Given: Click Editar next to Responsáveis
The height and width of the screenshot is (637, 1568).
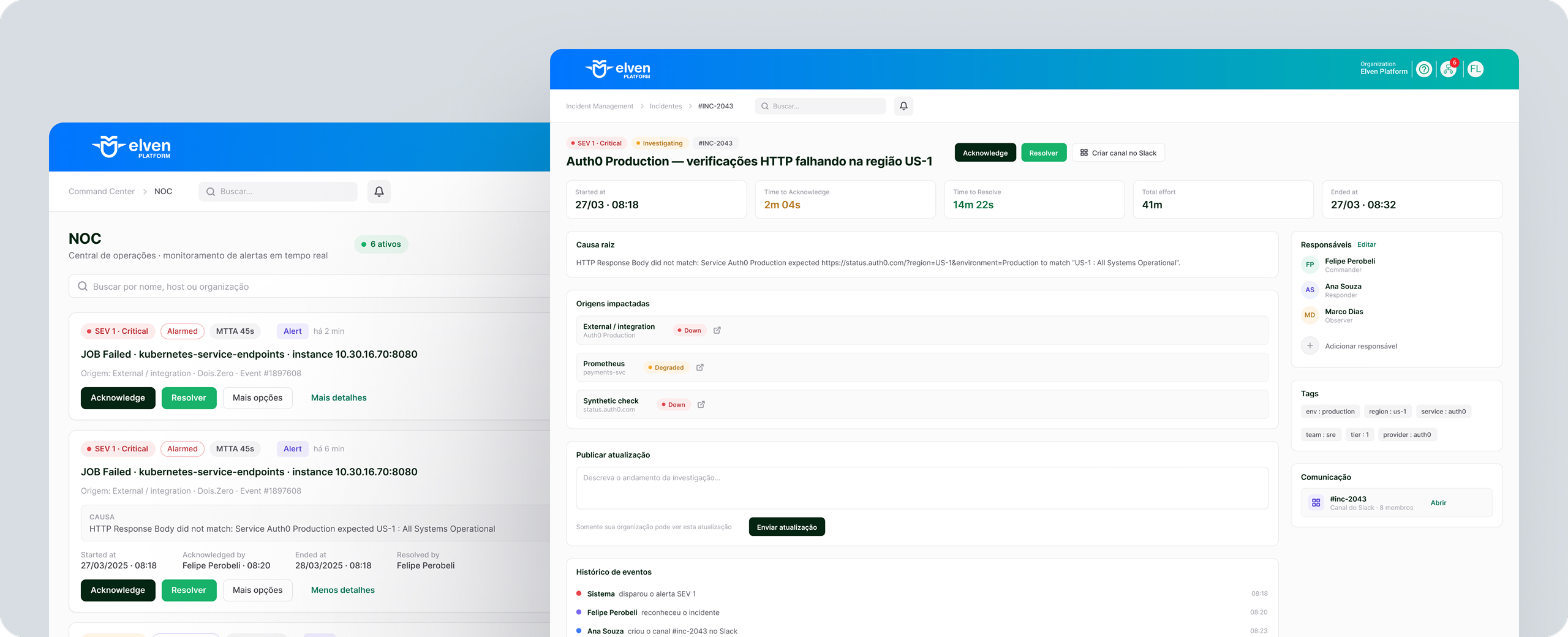Looking at the screenshot, I should pos(1366,244).
